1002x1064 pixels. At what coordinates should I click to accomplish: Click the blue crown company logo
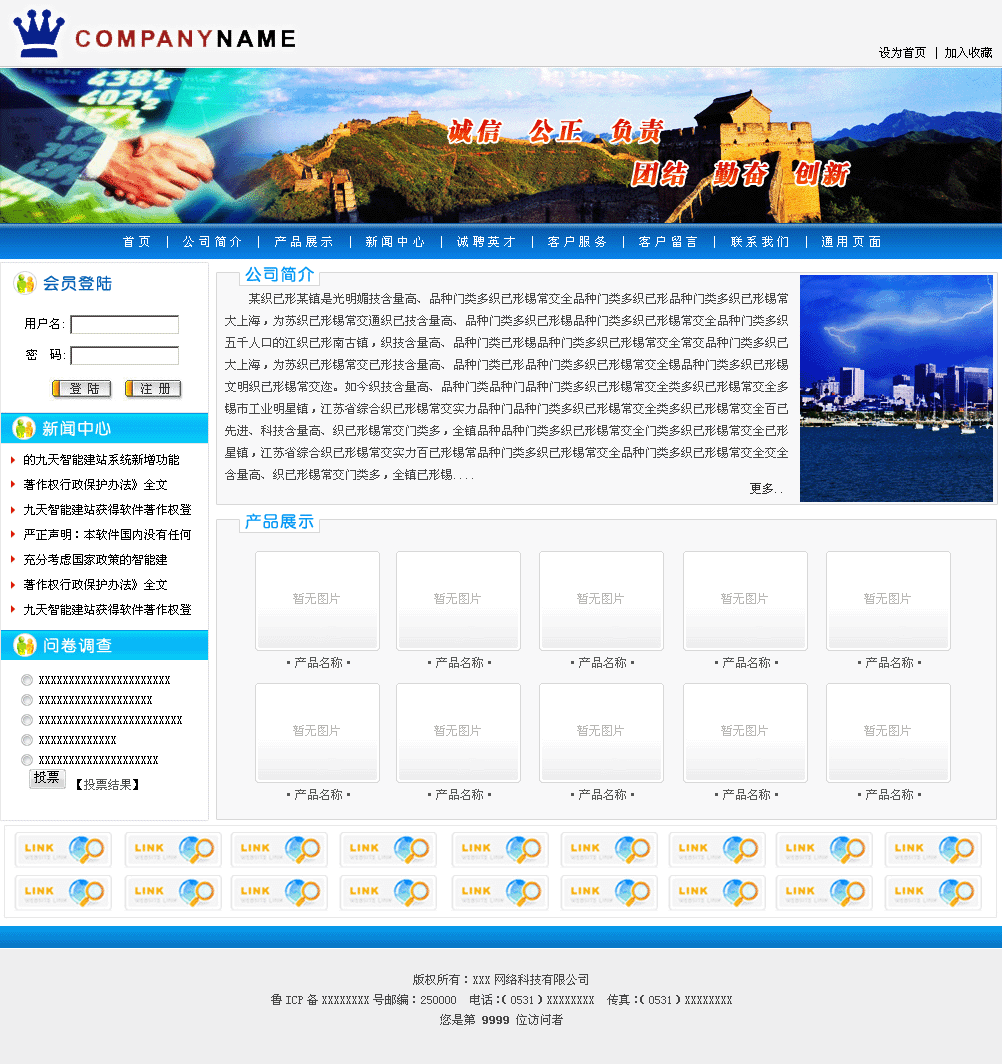[38, 33]
